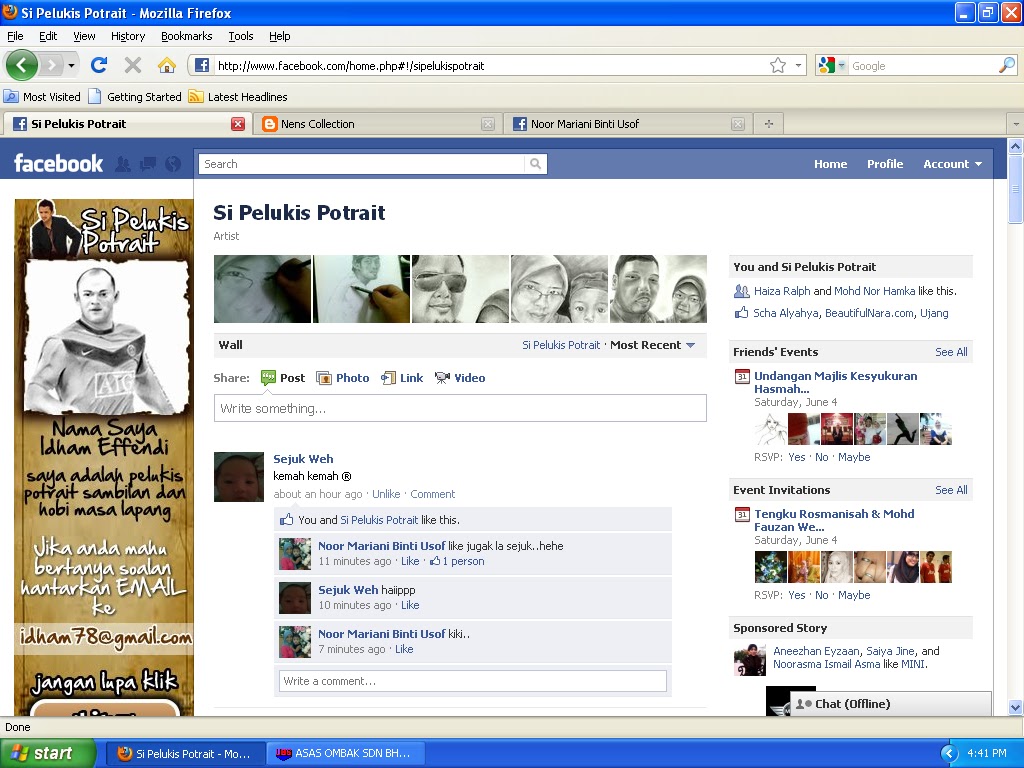Stop loading with the X icon
The image size is (1024, 768).
pyautogui.click(x=133, y=65)
